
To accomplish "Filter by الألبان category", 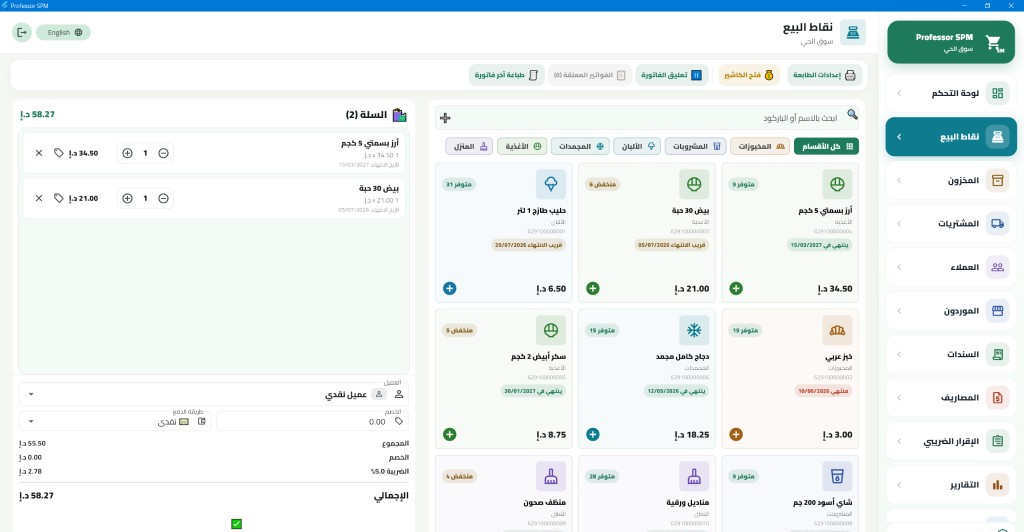I will (637, 146).
